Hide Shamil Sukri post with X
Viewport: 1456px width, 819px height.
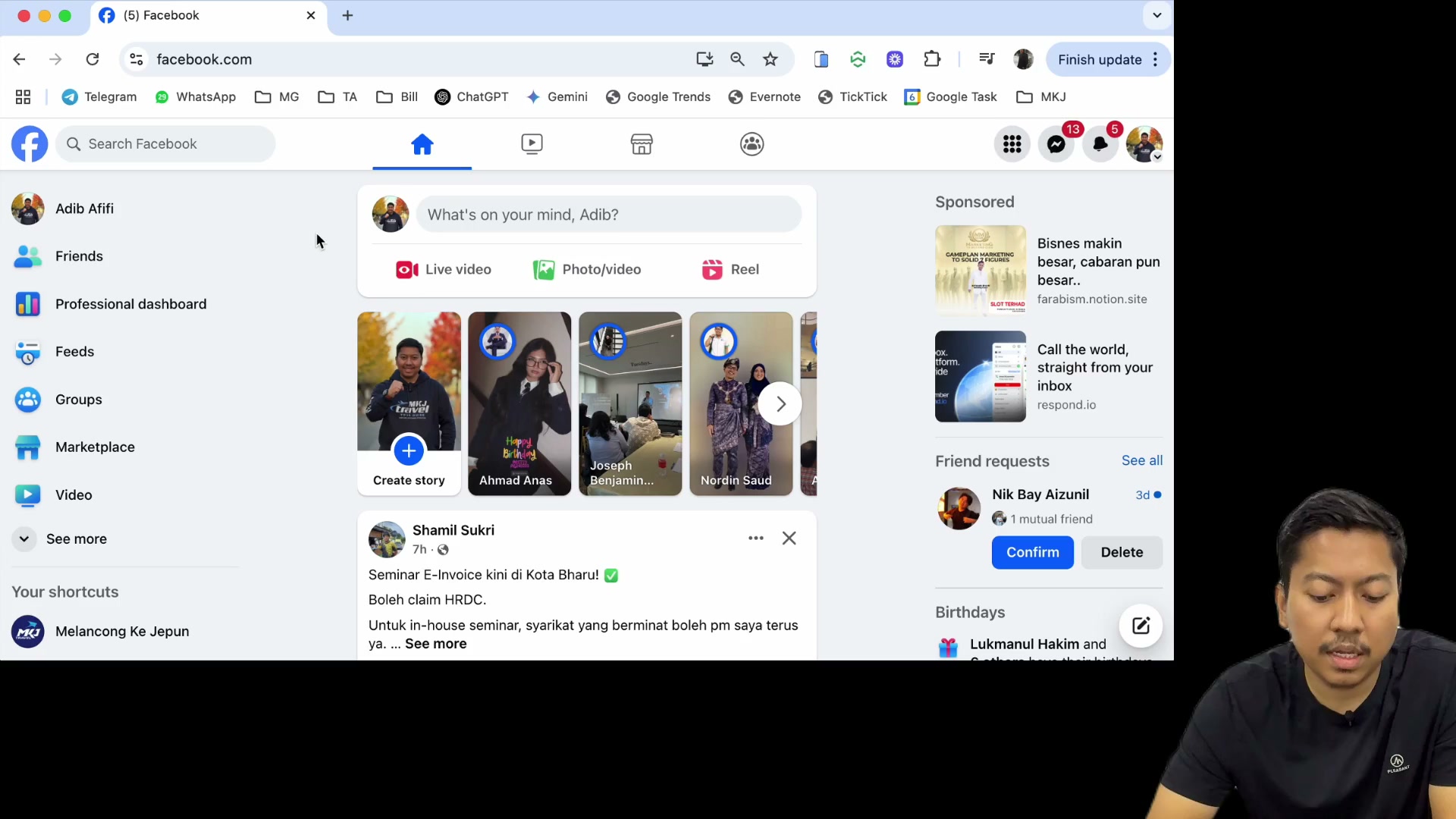tap(789, 538)
